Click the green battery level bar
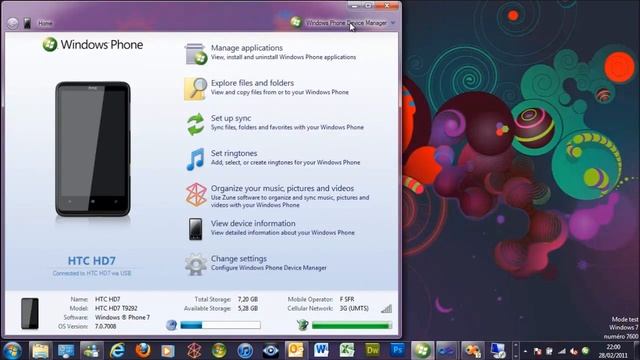Viewport: 640px width, 360px height. click(351, 325)
